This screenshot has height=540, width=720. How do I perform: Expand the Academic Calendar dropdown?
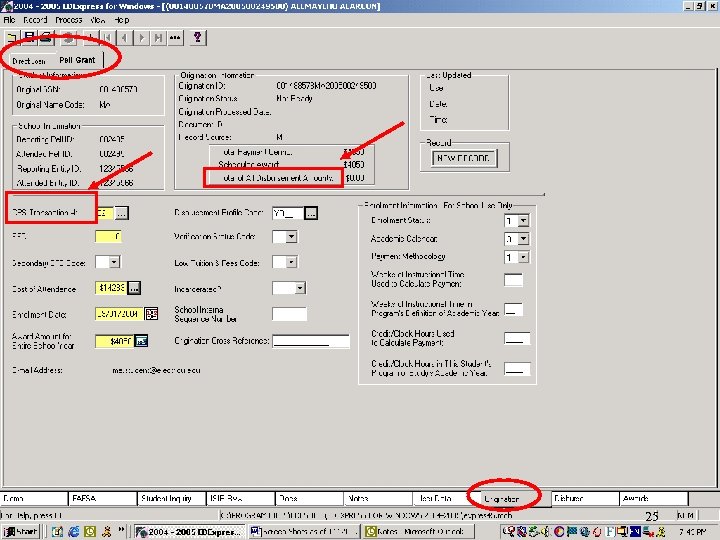523,239
